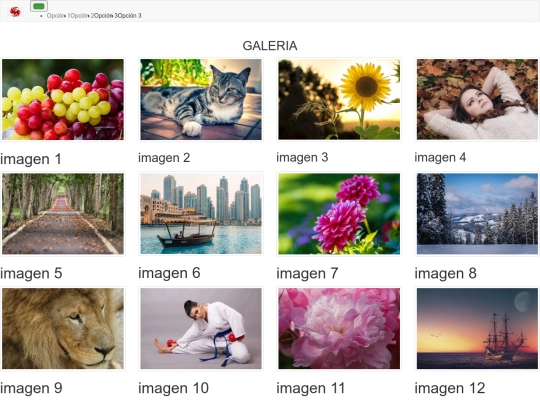Viewport: 540px width, 405px height.
Task: Click the "imagen 9" caption
Action: [31, 388]
